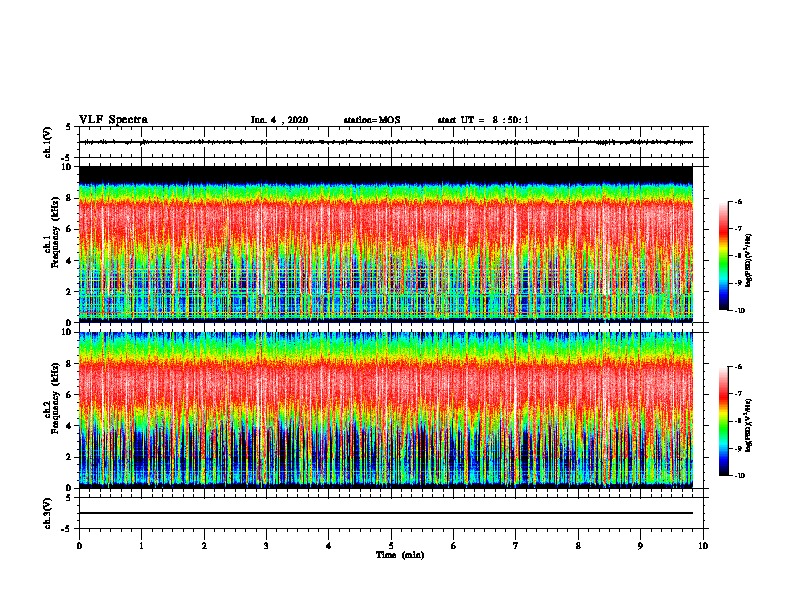
Task: Click the "ch.3(V)" waveform axis label
Action: pyautogui.click(x=48, y=513)
